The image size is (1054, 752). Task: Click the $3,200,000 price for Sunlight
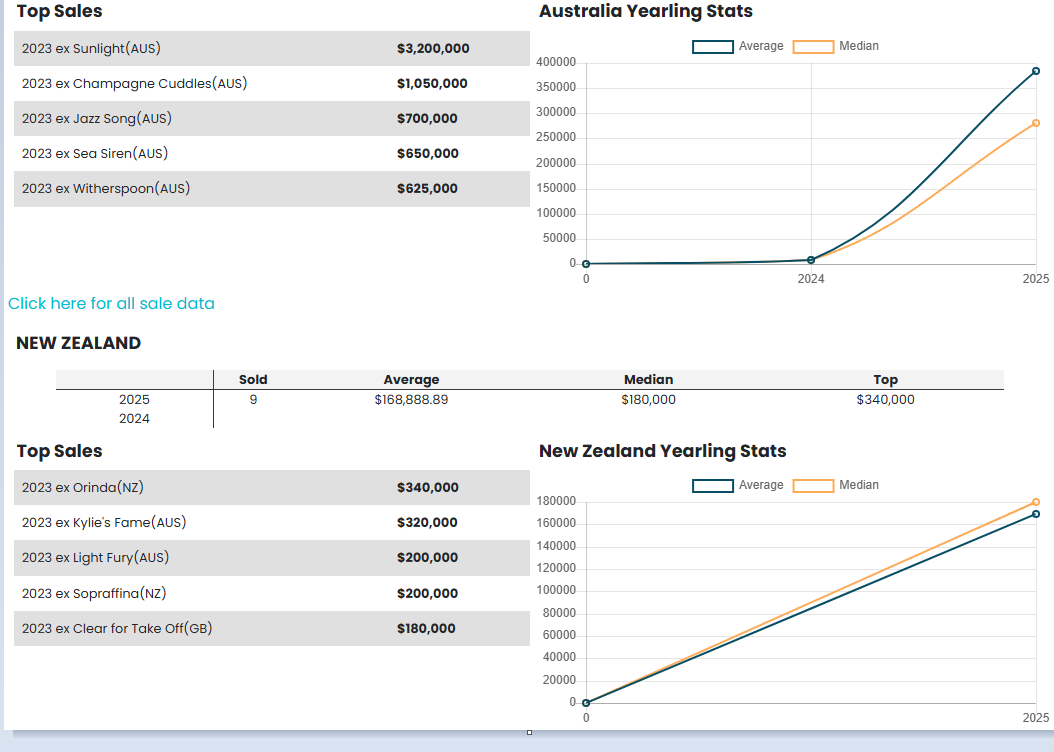point(433,48)
